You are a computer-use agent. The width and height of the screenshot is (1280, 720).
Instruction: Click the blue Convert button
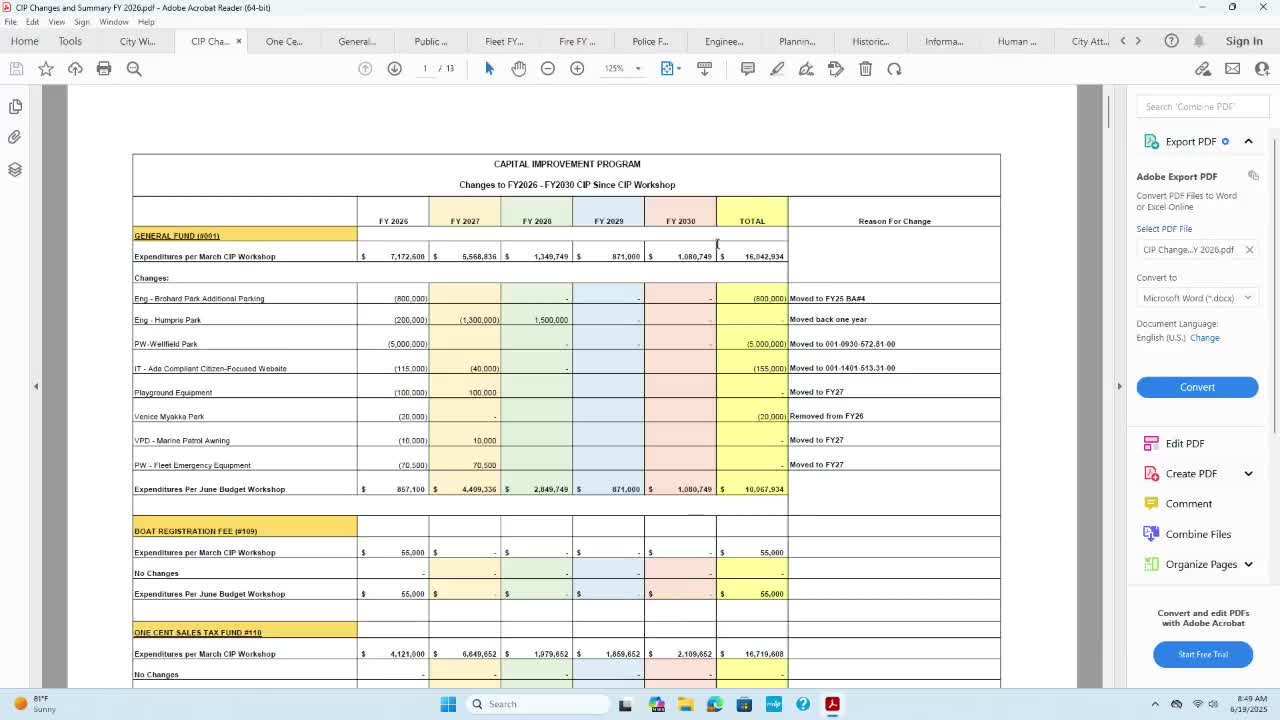[1197, 387]
